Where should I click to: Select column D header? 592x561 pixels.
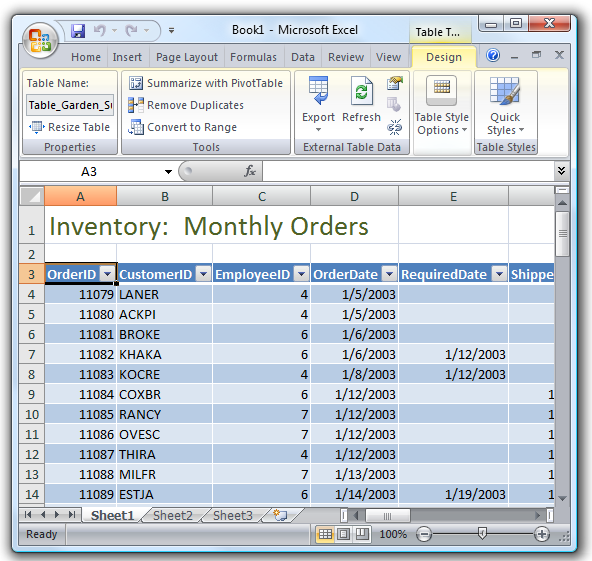tap(354, 196)
